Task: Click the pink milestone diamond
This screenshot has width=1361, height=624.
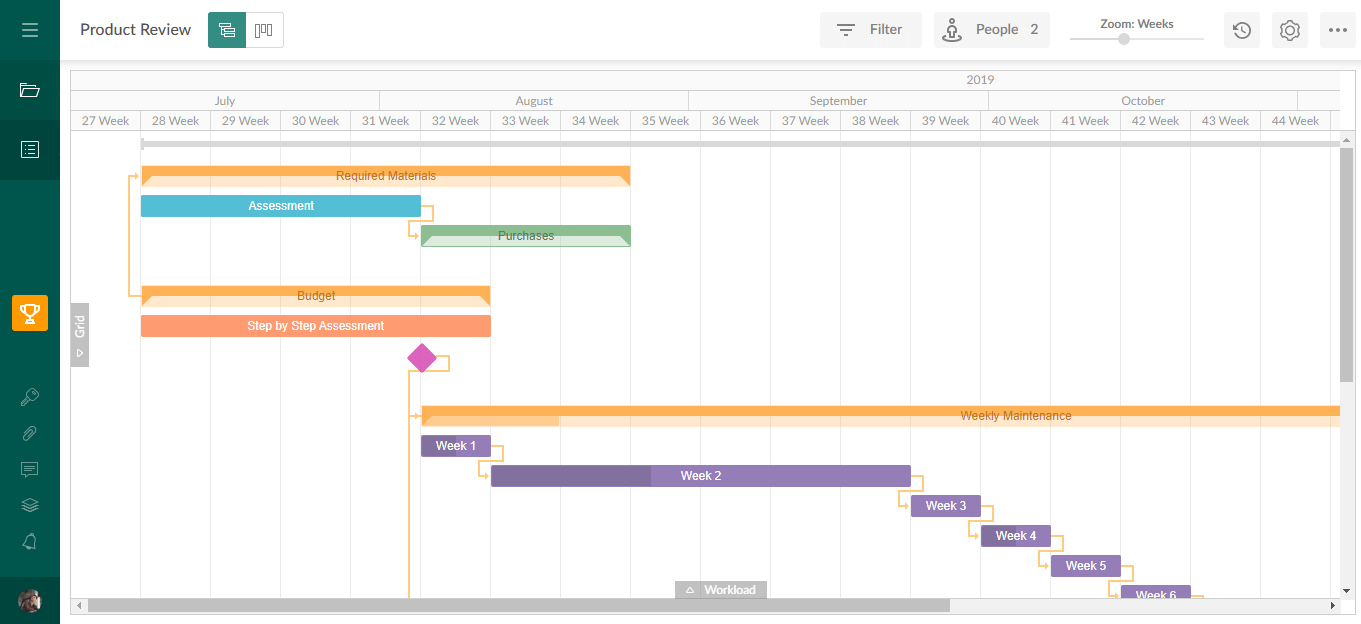Action: [x=422, y=357]
